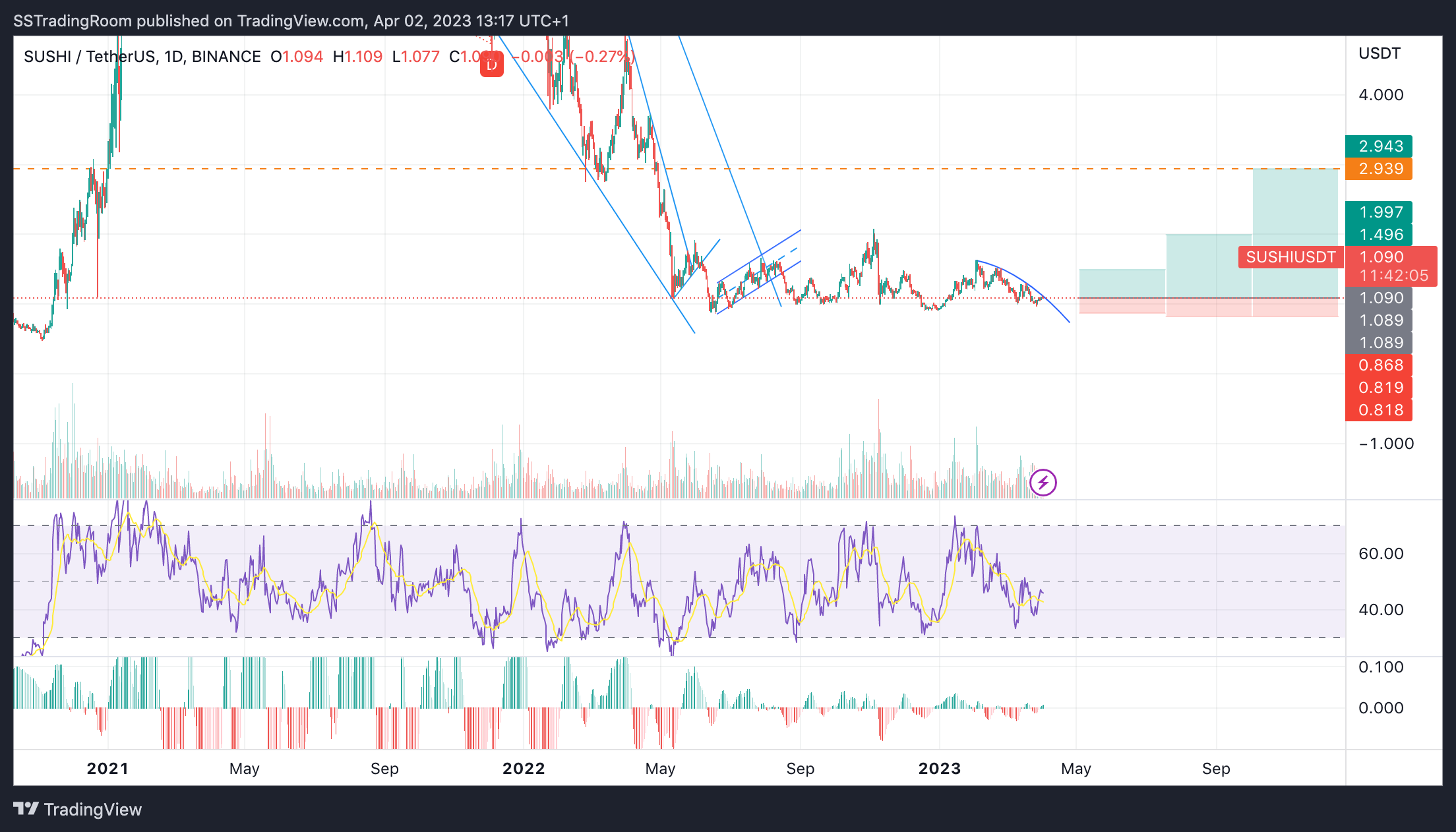
Task: Click the low value L1.077
Action: pyautogui.click(x=415, y=57)
